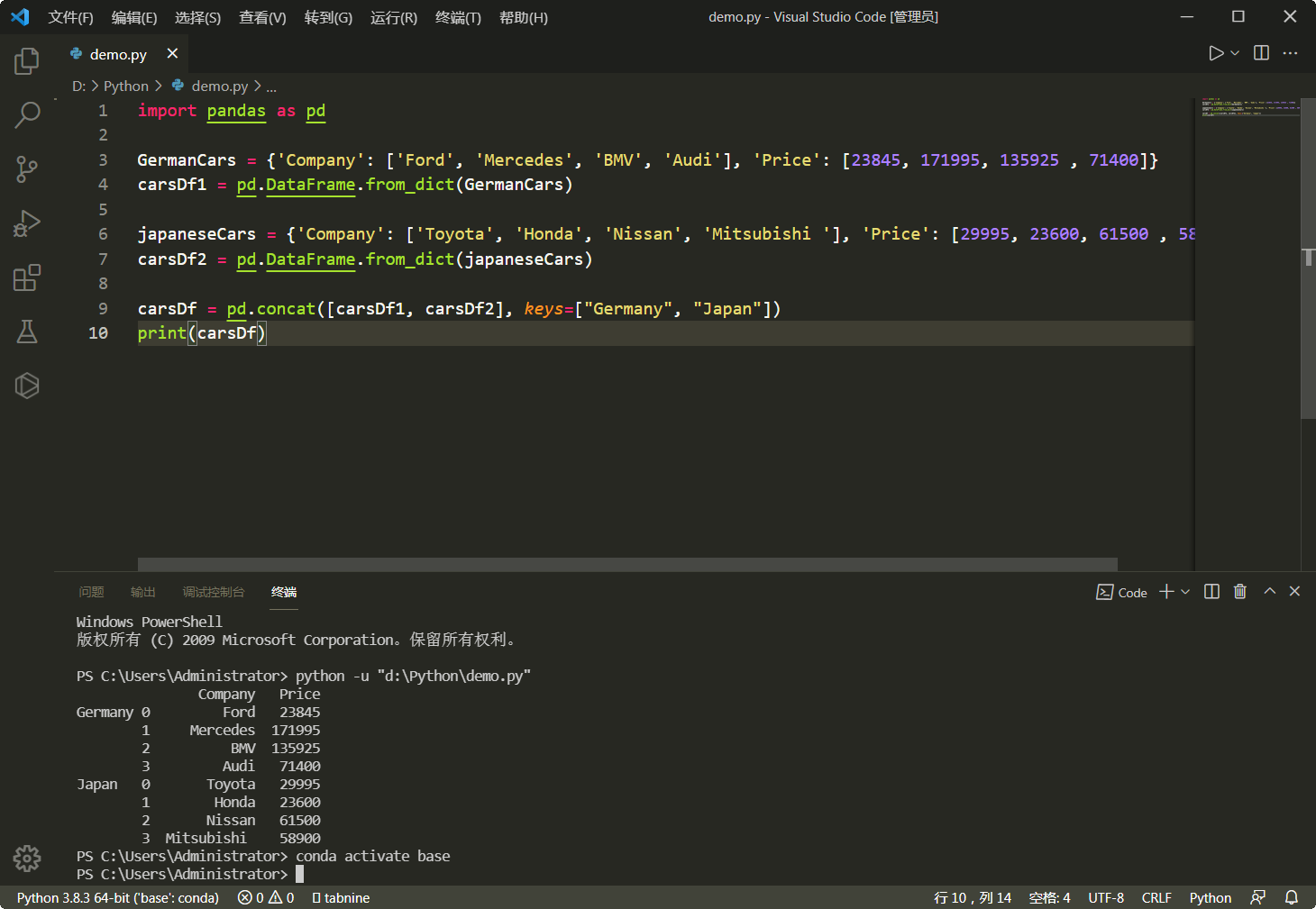Open the feedback icon in status bar
1316x909 pixels.
(x=1258, y=898)
